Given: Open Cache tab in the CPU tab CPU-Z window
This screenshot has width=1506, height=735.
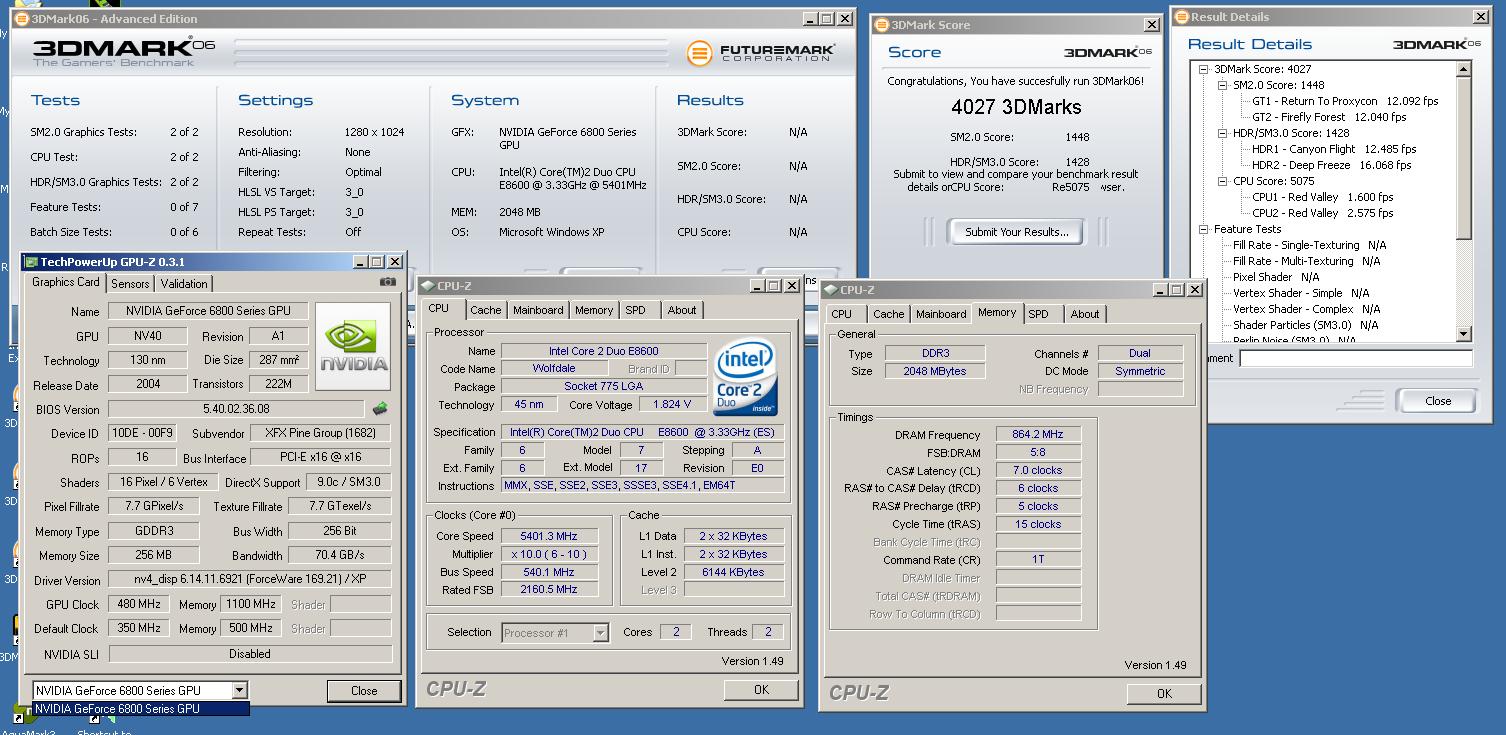Looking at the screenshot, I should coord(486,310).
